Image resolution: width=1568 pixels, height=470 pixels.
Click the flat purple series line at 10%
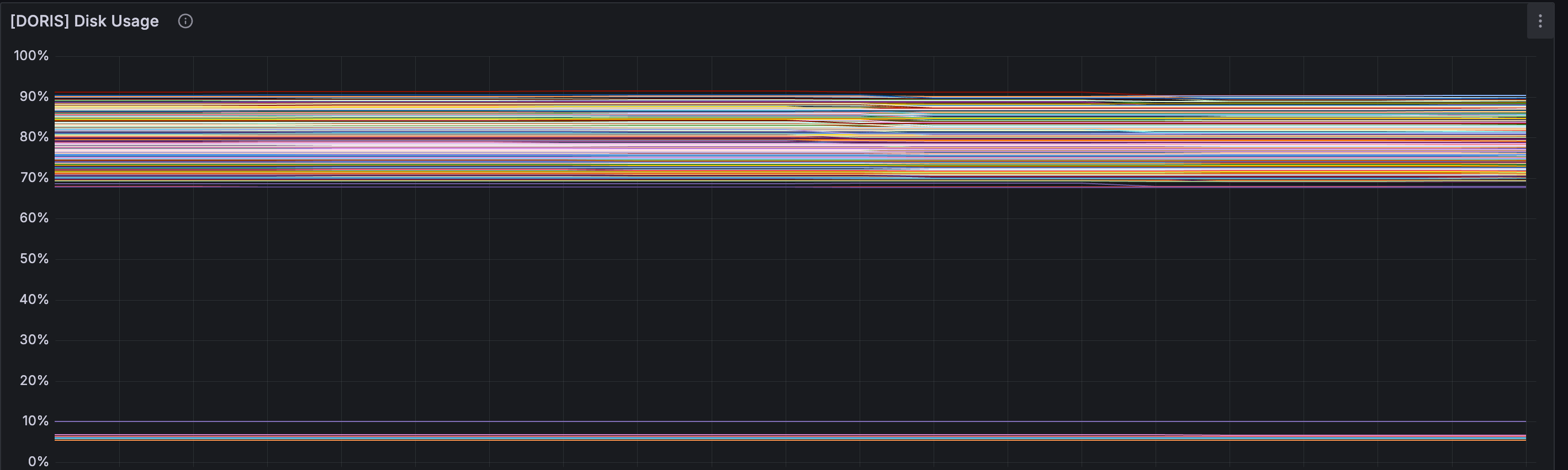[790, 421]
